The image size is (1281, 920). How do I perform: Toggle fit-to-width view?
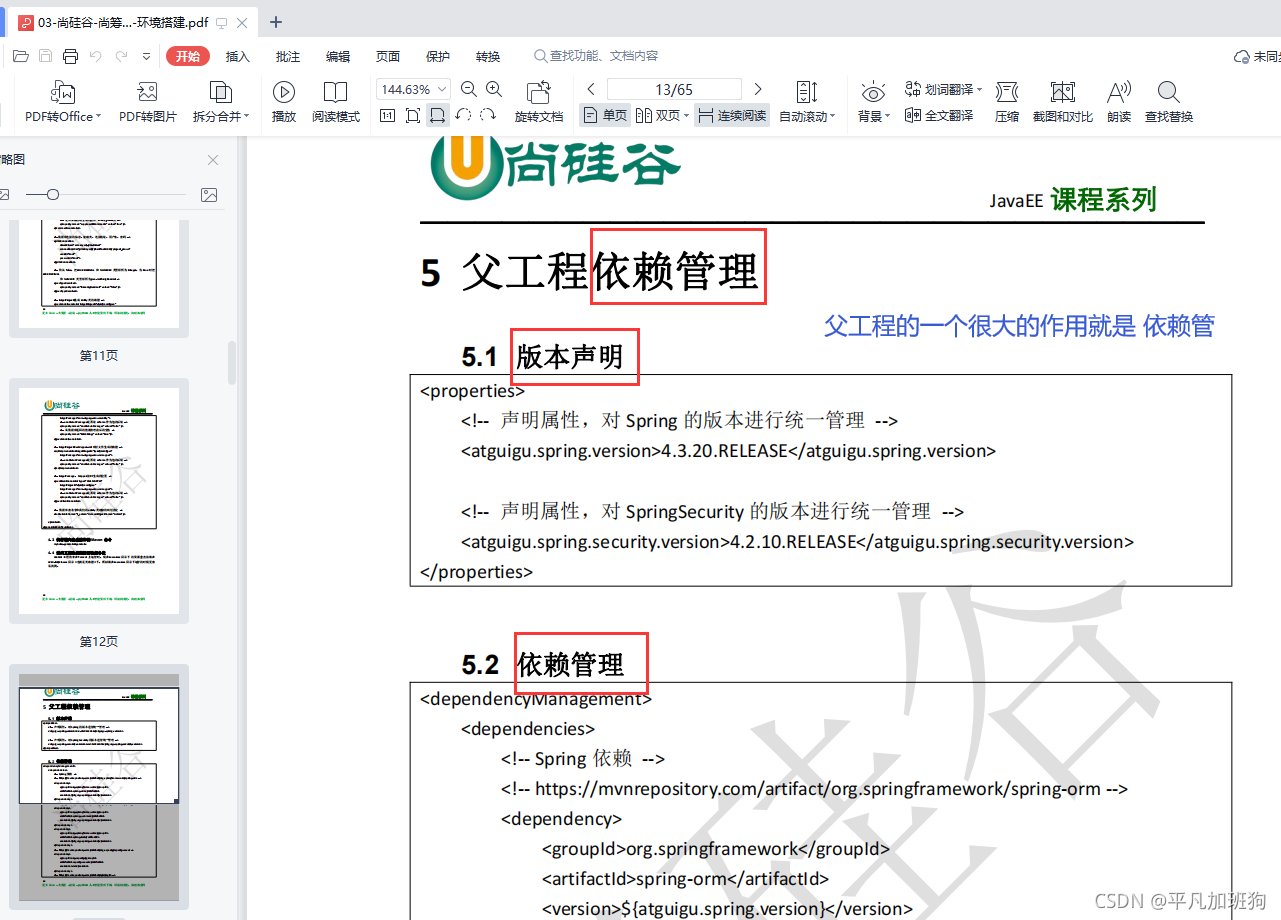pyautogui.click(x=437, y=116)
